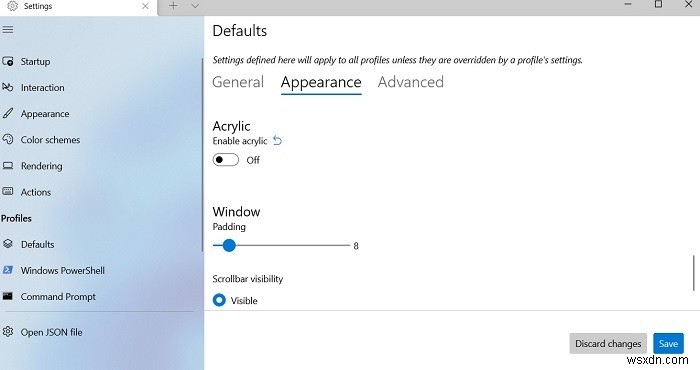Switch to the Advanced tab
Screen dimensions: 700x370
point(411,82)
